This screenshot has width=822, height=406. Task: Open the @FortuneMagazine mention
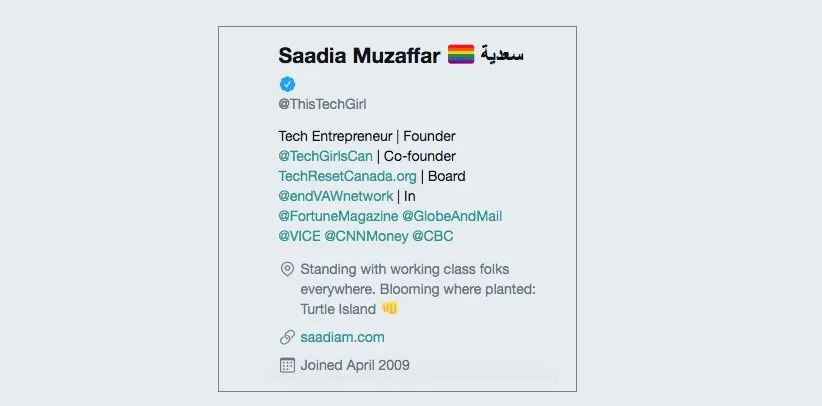(337, 216)
